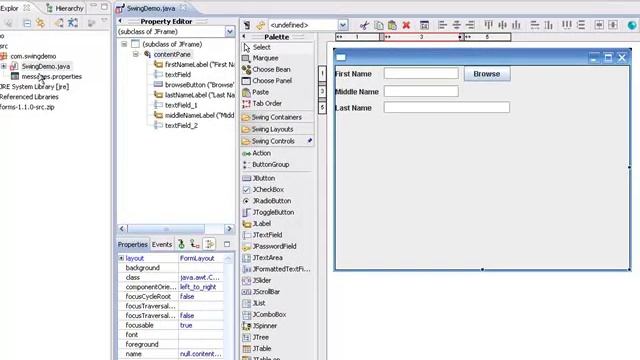Click the globe icon at toolbar end

pyautogui.click(x=632, y=25)
